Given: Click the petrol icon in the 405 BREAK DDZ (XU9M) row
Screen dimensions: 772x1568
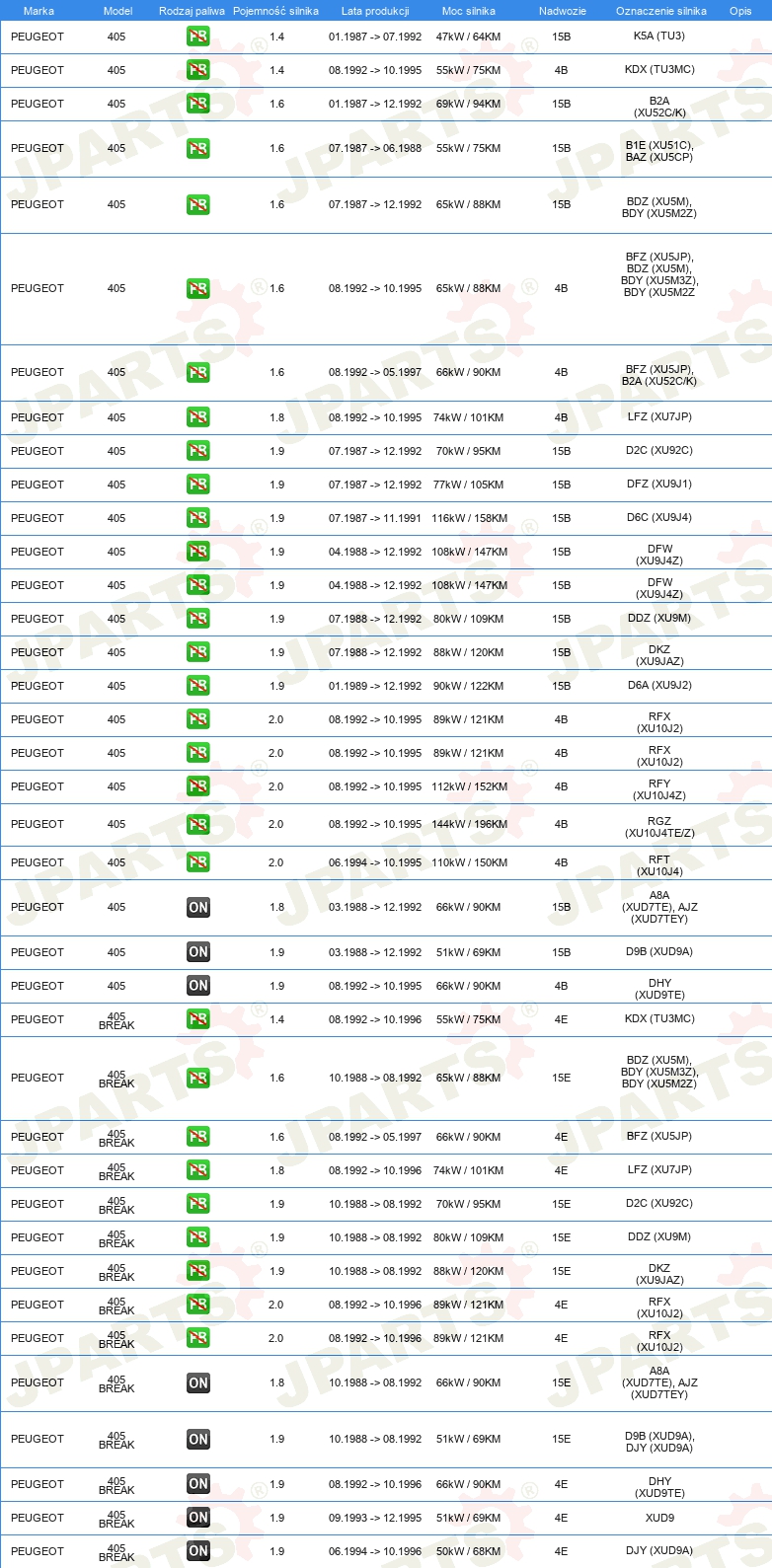Looking at the screenshot, I should pyautogui.click(x=198, y=1237).
